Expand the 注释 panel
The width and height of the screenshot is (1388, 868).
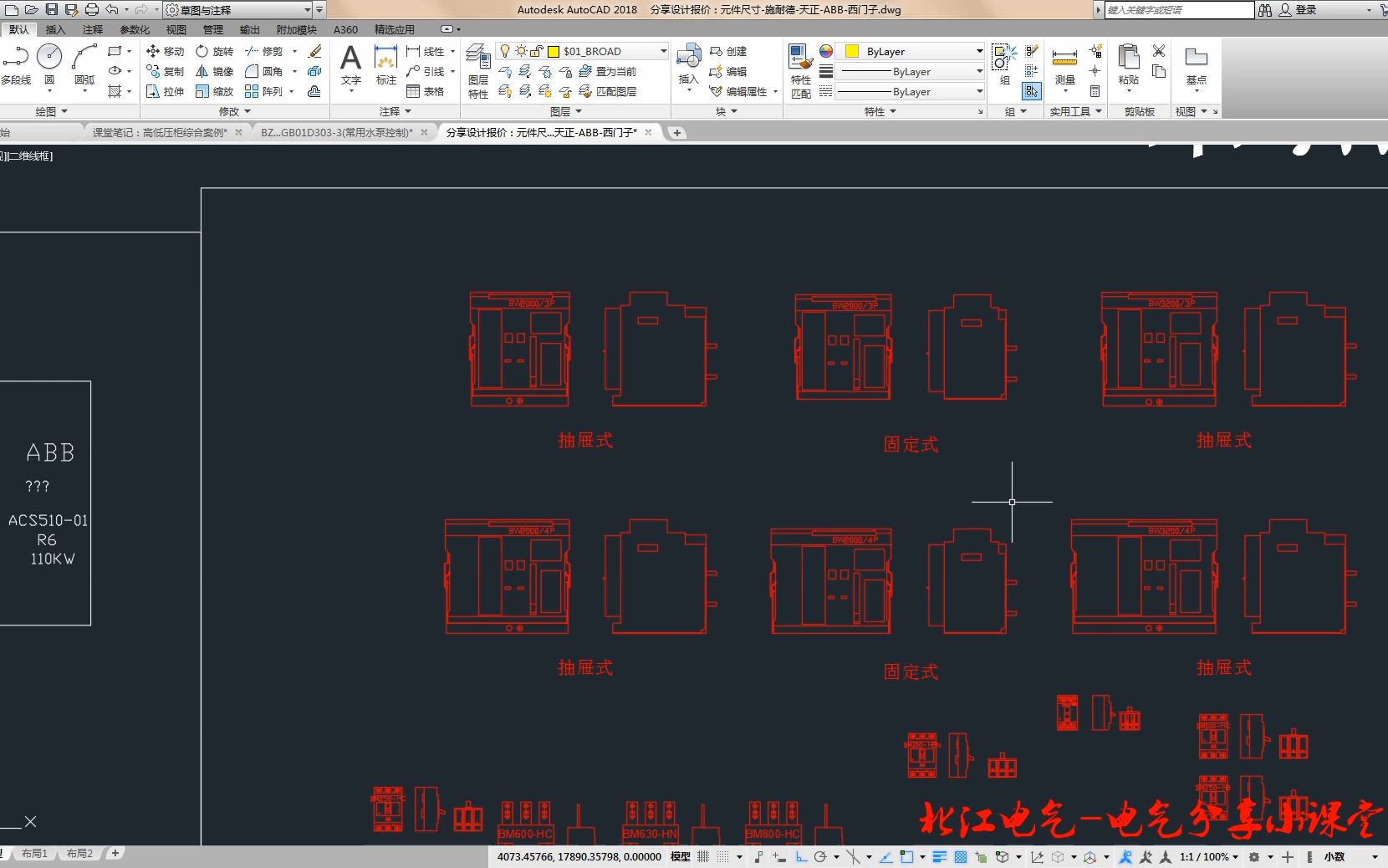click(x=395, y=111)
